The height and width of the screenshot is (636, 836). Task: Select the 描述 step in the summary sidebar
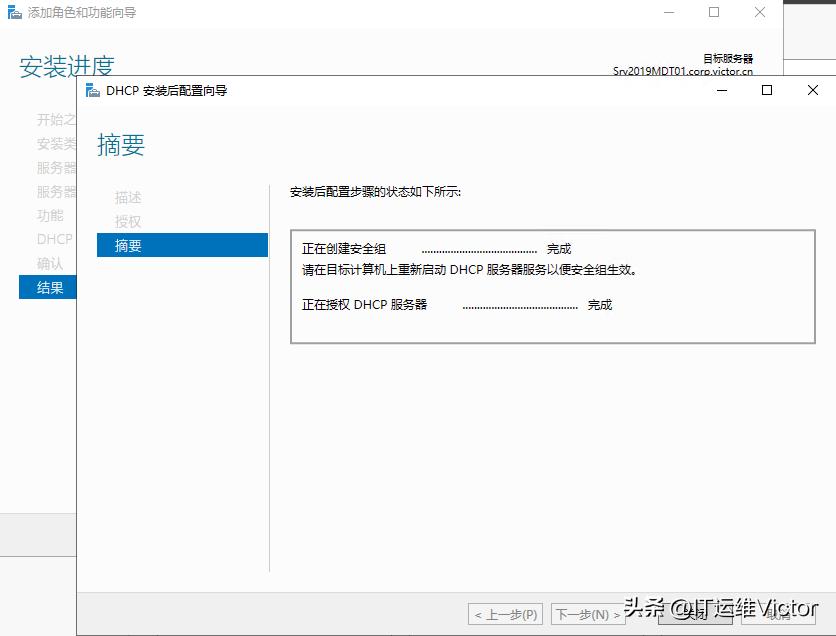click(x=128, y=197)
